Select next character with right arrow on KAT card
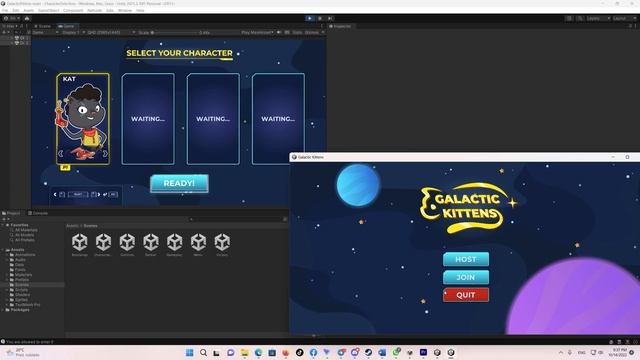The width and height of the screenshot is (640, 360). [x=105, y=153]
